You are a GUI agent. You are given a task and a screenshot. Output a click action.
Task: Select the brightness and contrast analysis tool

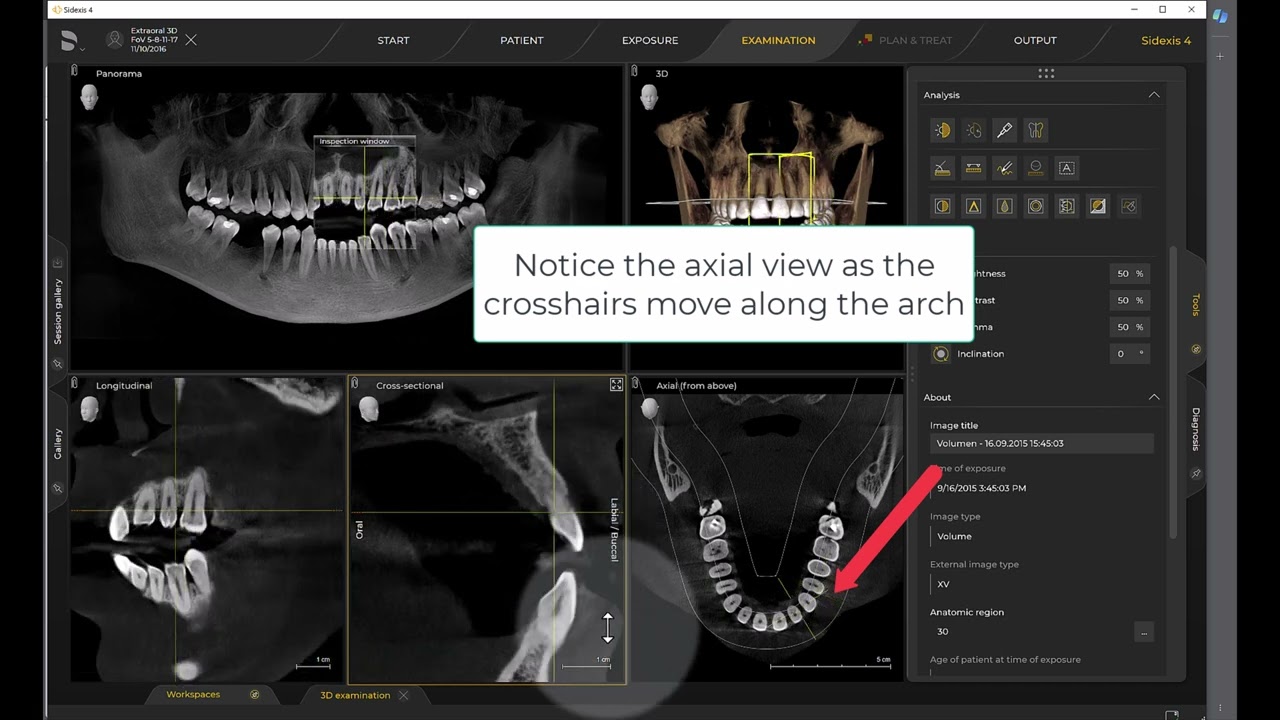[x=942, y=130]
